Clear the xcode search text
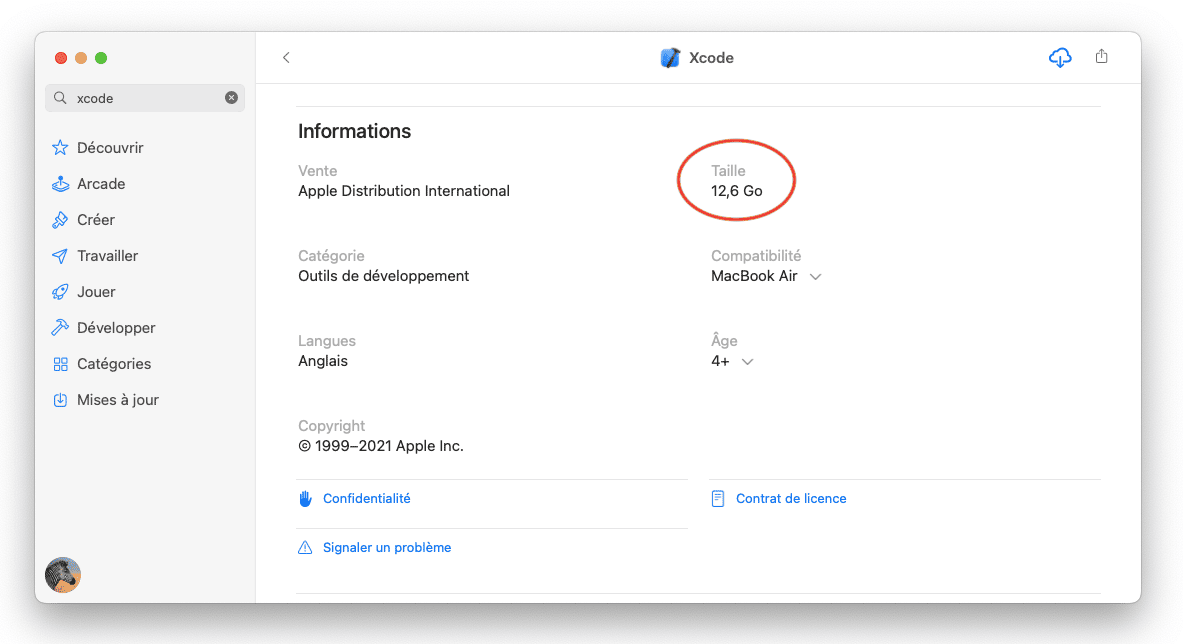The width and height of the screenshot is (1183, 644). tap(232, 98)
